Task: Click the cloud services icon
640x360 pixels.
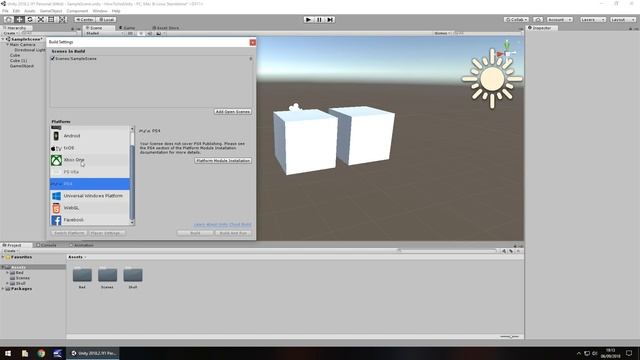Action: tap(538, 20)
